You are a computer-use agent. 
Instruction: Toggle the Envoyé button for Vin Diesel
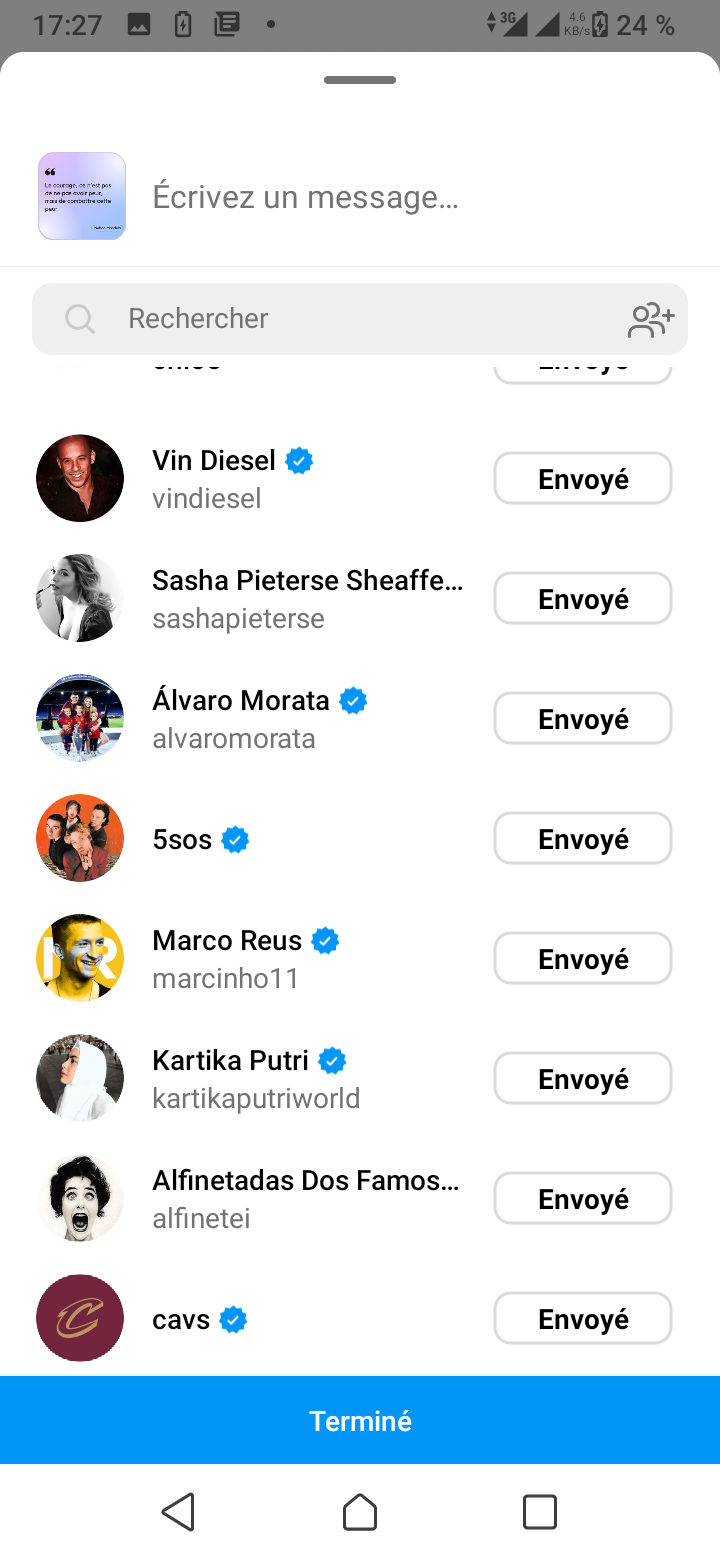point(582,479)
